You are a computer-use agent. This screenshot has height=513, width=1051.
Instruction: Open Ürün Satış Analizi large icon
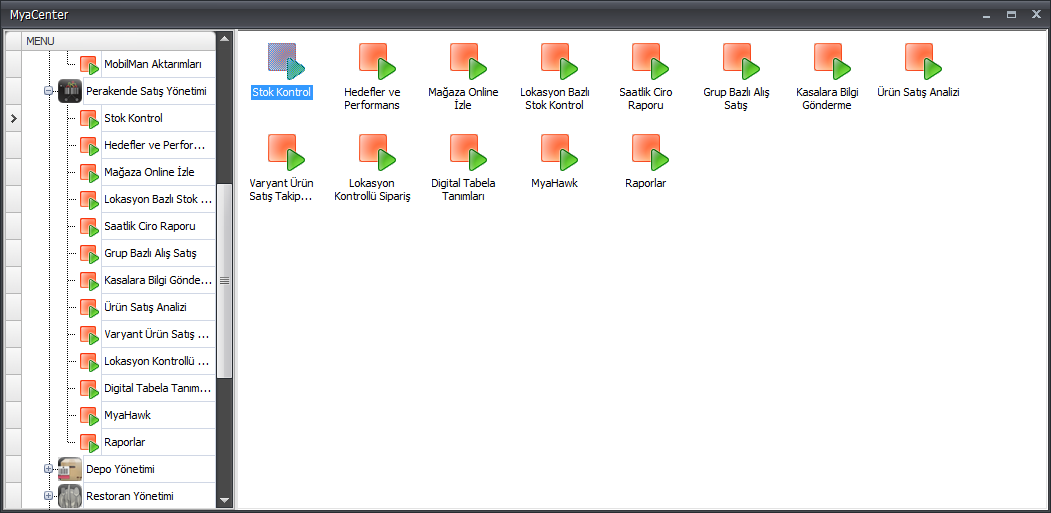tap(924, 62)
